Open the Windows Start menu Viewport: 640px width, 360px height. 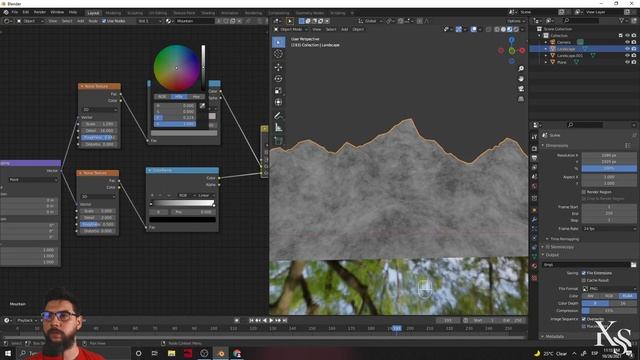click(8, 353)
